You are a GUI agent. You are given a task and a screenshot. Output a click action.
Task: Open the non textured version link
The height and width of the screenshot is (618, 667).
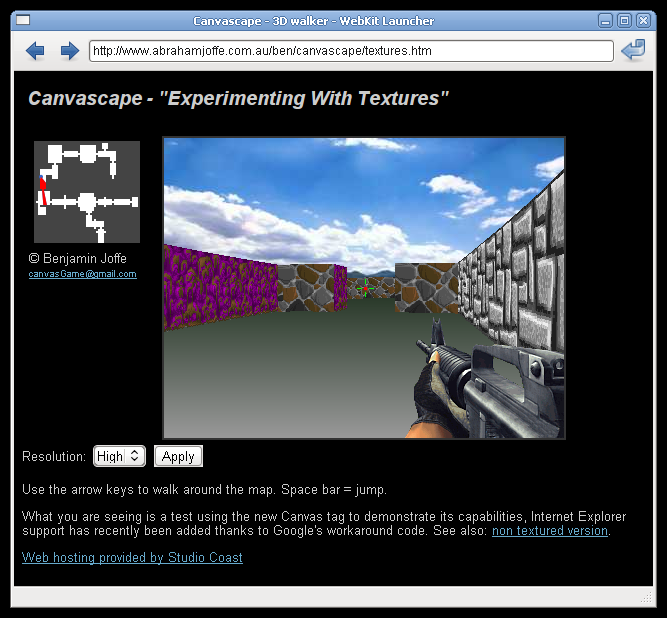[550, 531]
